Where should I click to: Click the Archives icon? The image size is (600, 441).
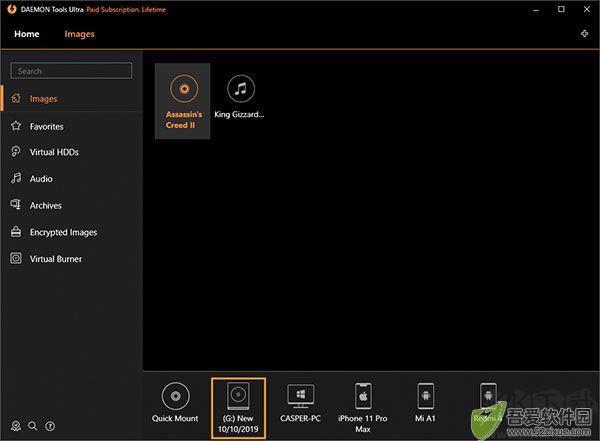coord(16,205)
